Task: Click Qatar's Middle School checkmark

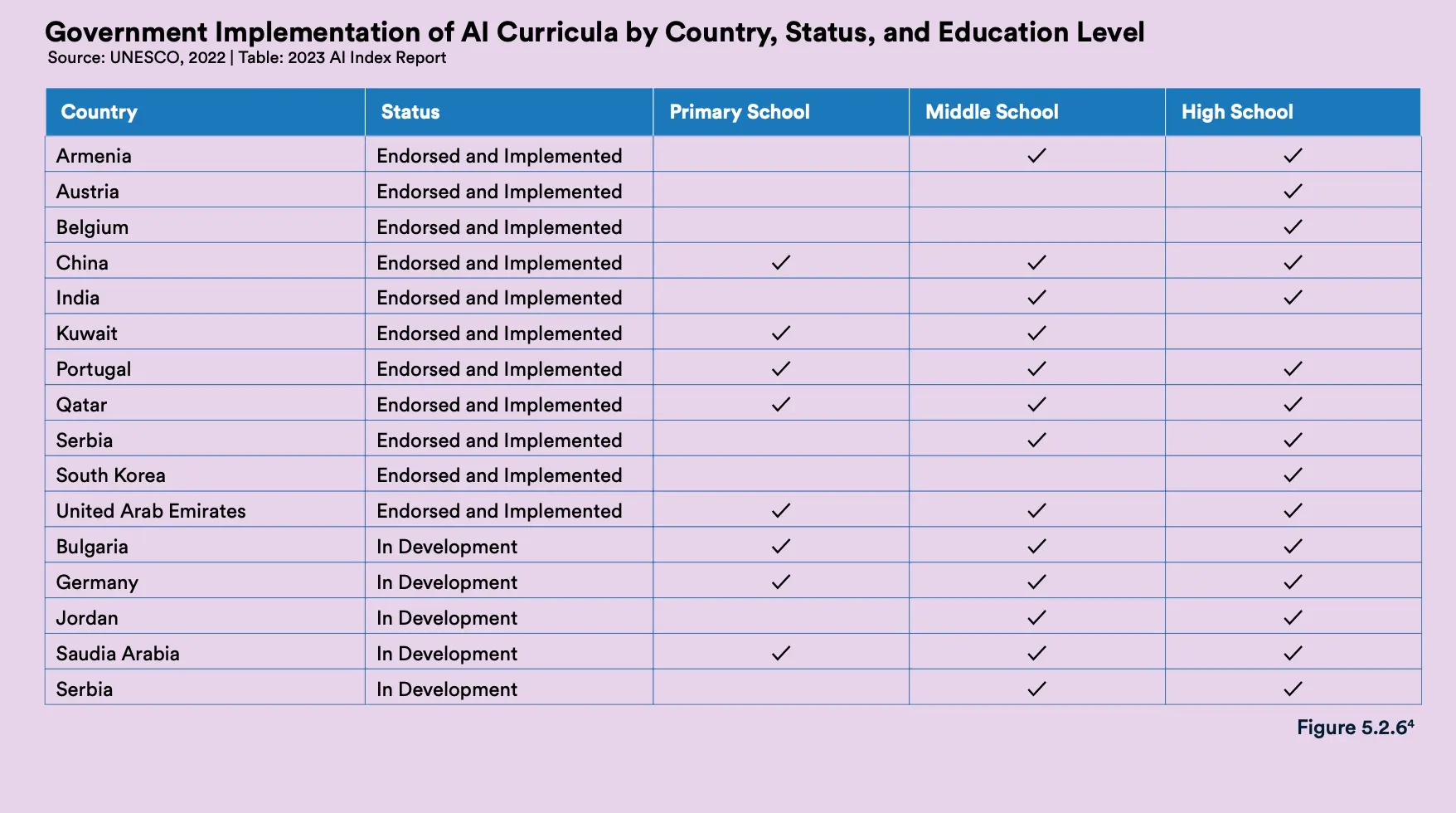Action: point(1036,404)
